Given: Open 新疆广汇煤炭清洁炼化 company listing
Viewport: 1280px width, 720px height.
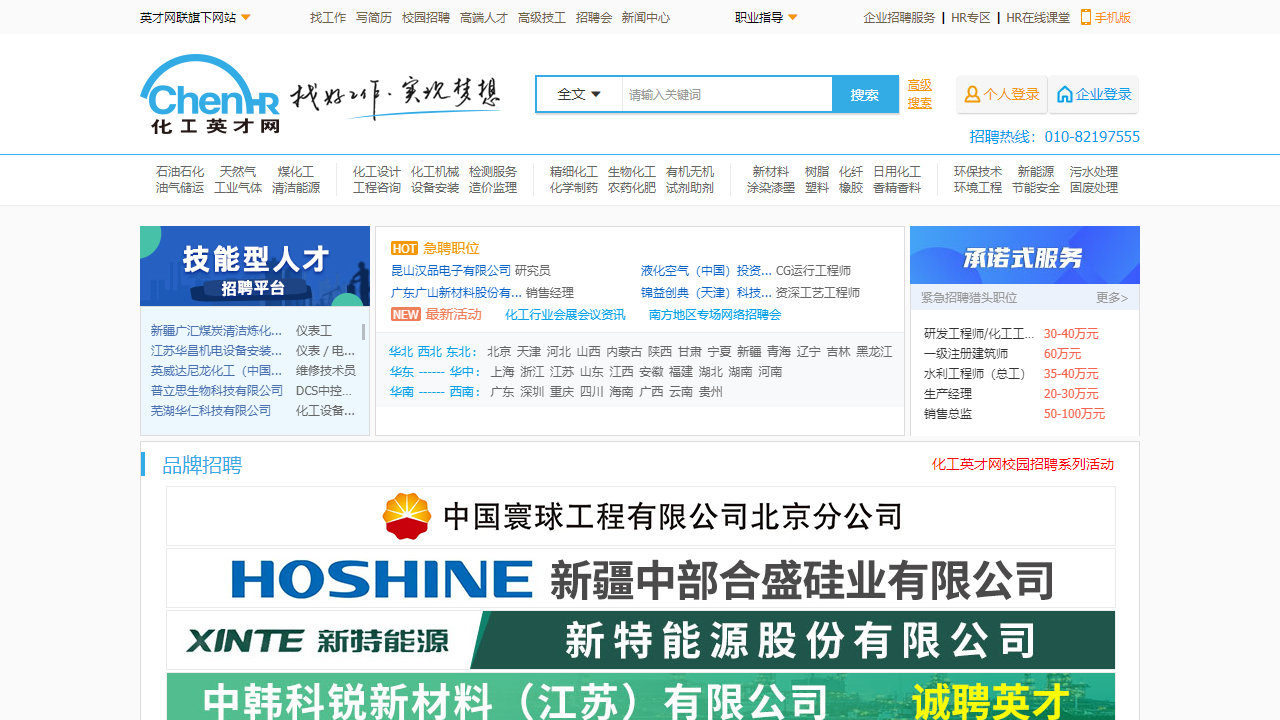Looking at the screenshot, I should [217, 331].
